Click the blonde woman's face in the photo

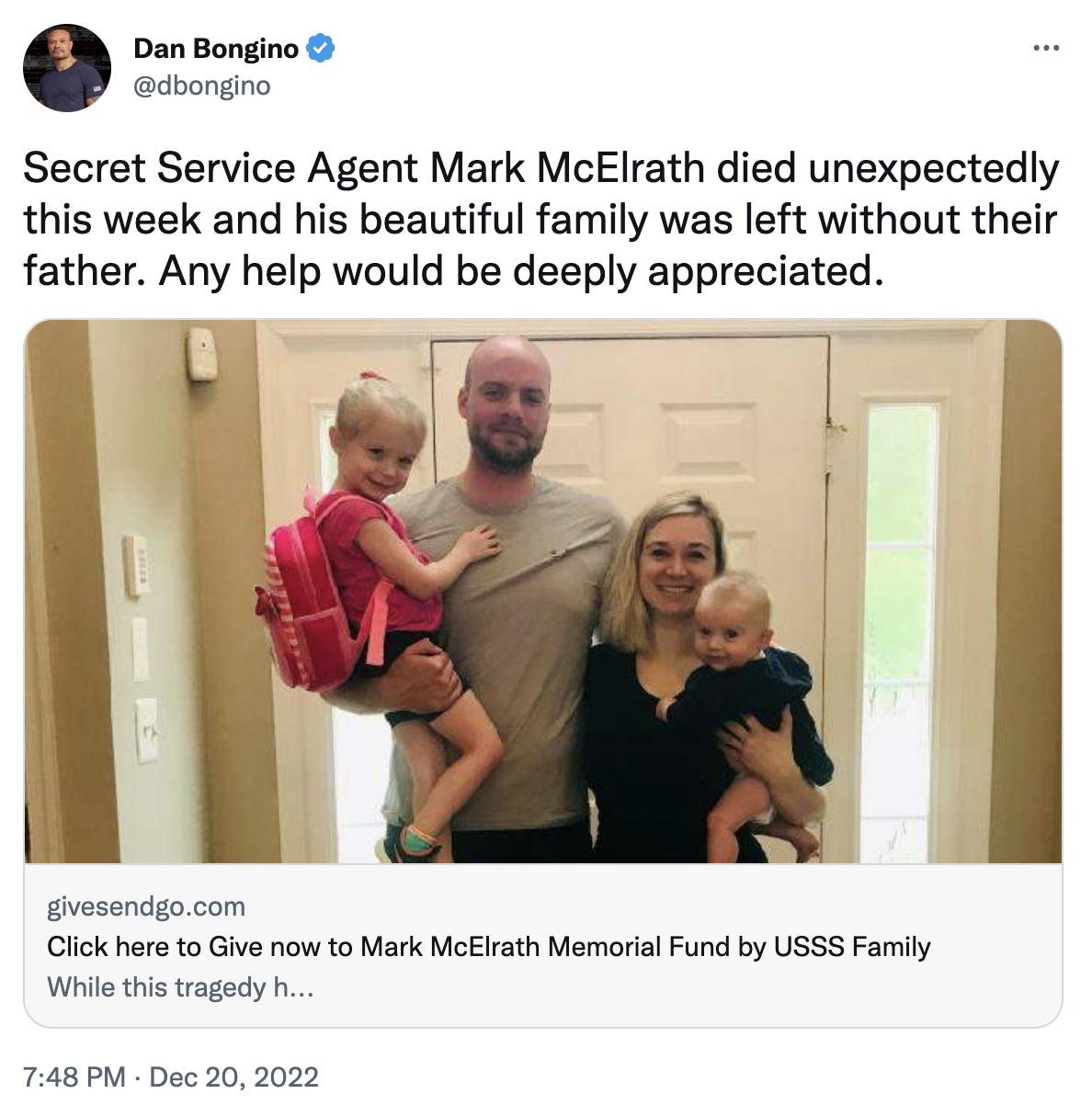coord(676,556)
